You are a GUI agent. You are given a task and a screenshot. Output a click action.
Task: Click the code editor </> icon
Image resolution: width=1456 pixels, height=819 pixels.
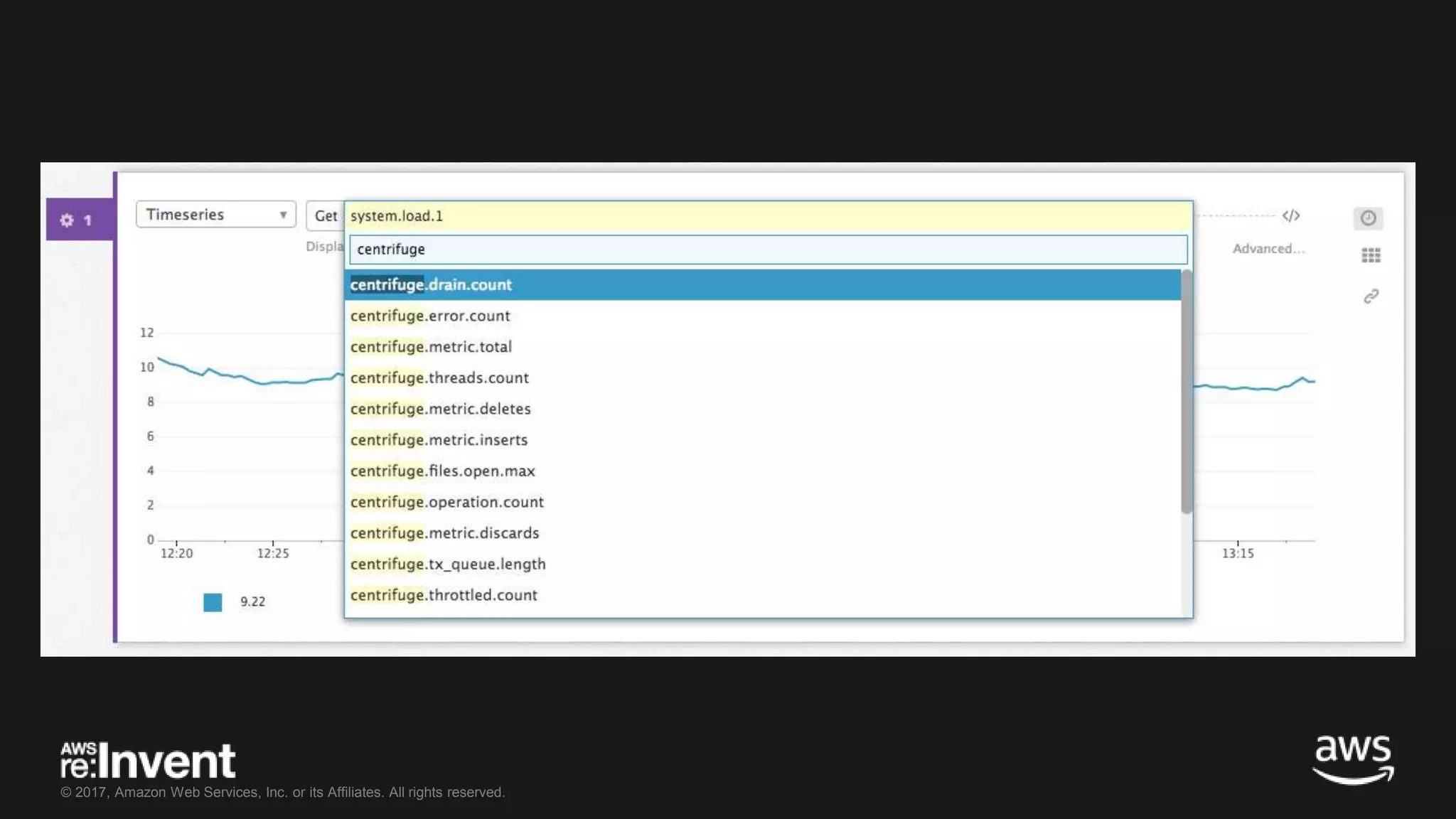coord(1290,216)
